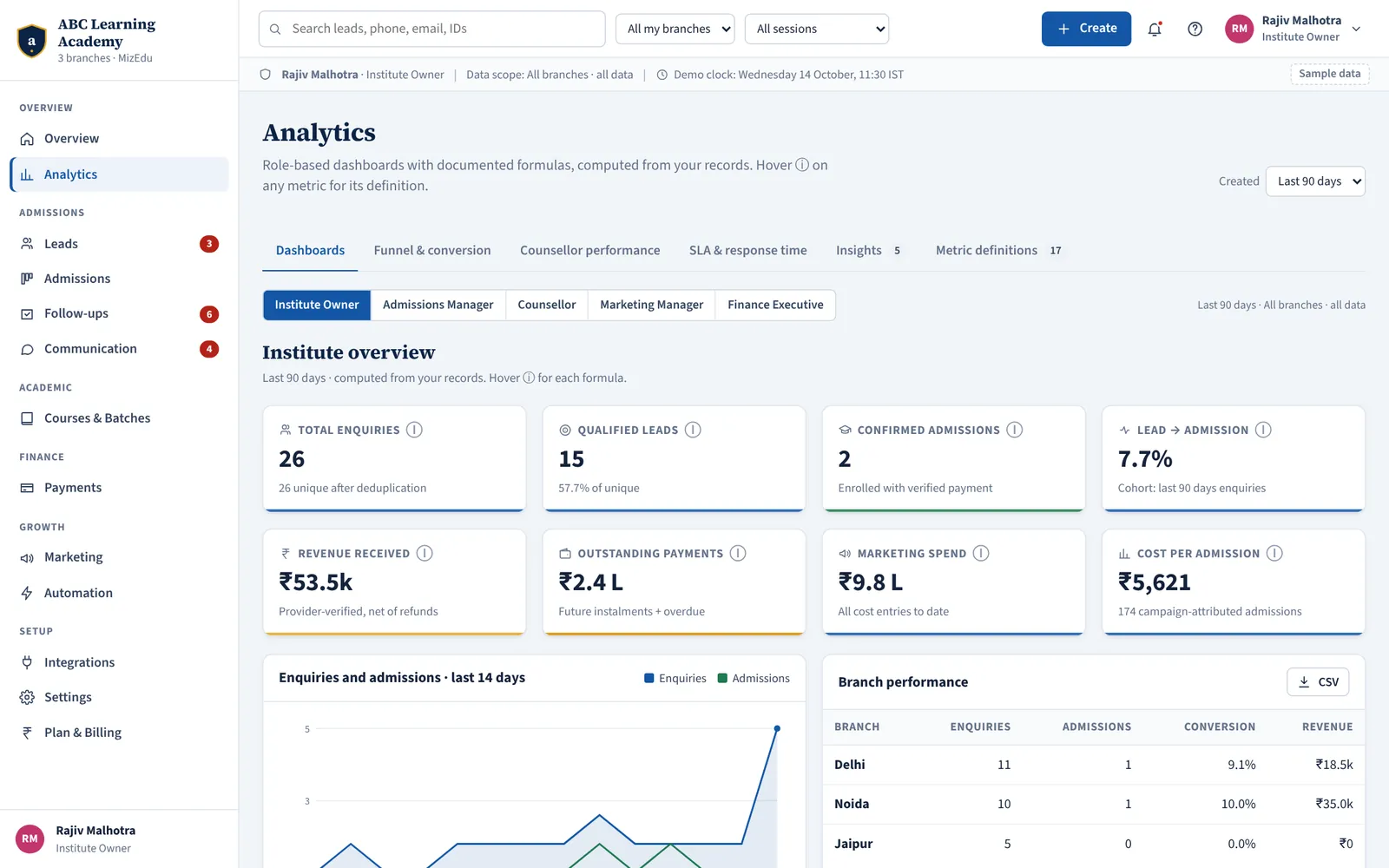Switch to the Counsellor performance tab

pyautogui.click(x=590, y=250)
